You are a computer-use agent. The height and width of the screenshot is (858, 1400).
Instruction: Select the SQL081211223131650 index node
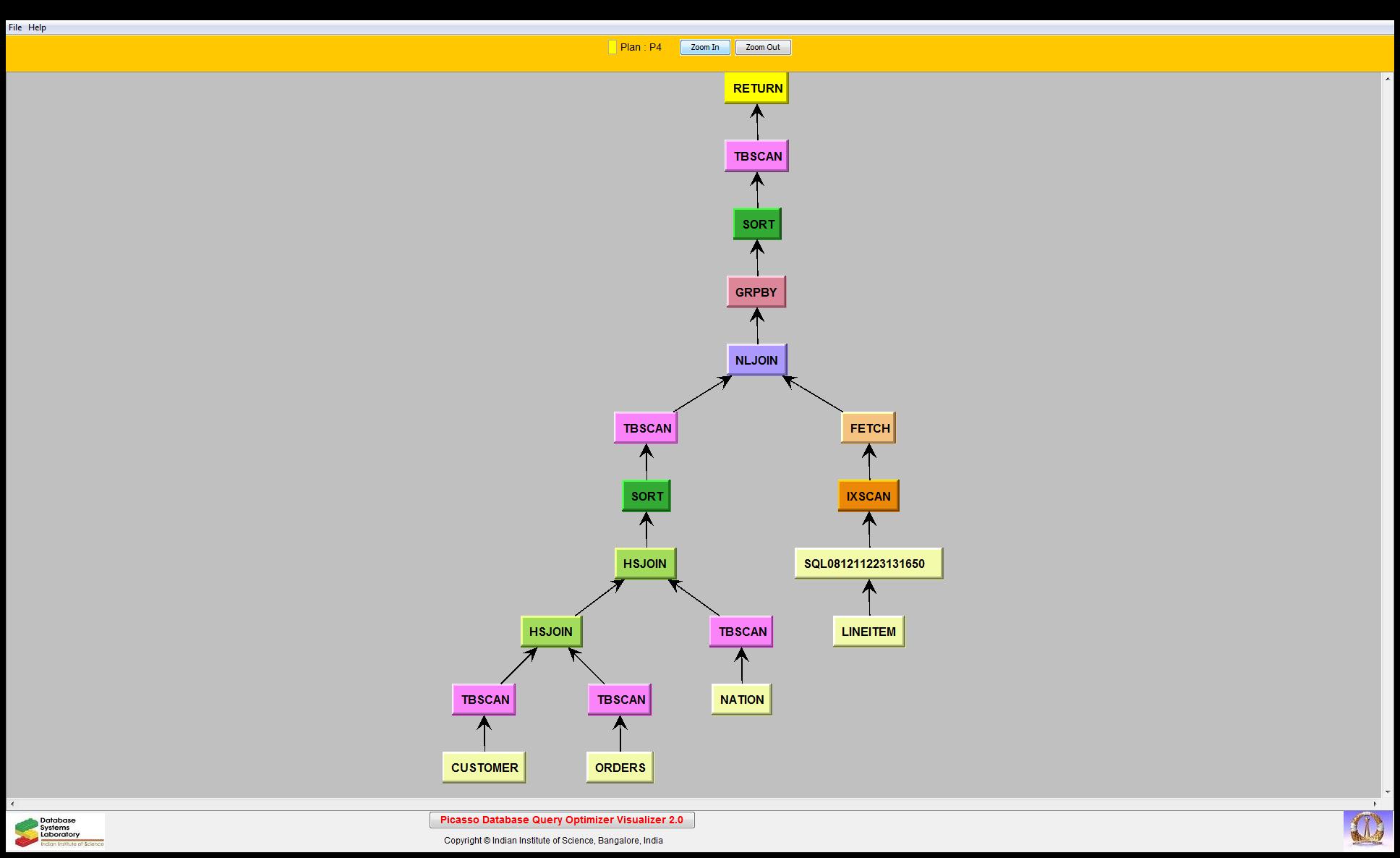[x=868, y=564]
